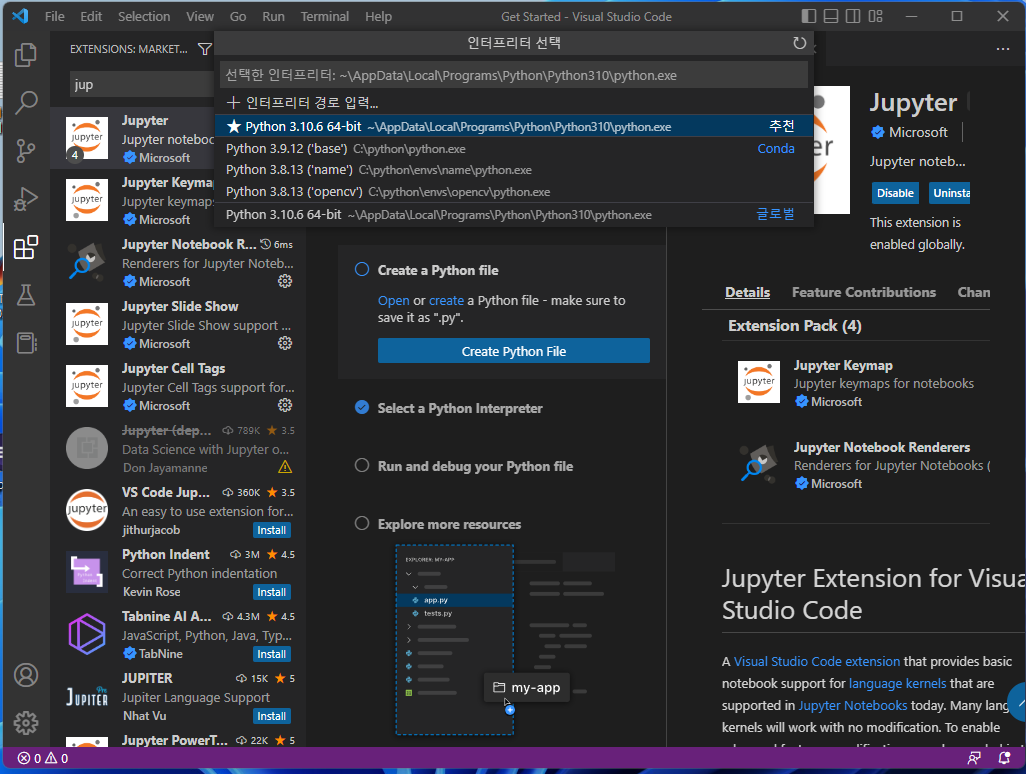Follow the Jupyter Notebooks link
This screenshot has height=774, width=1026.
click(853, 705)
